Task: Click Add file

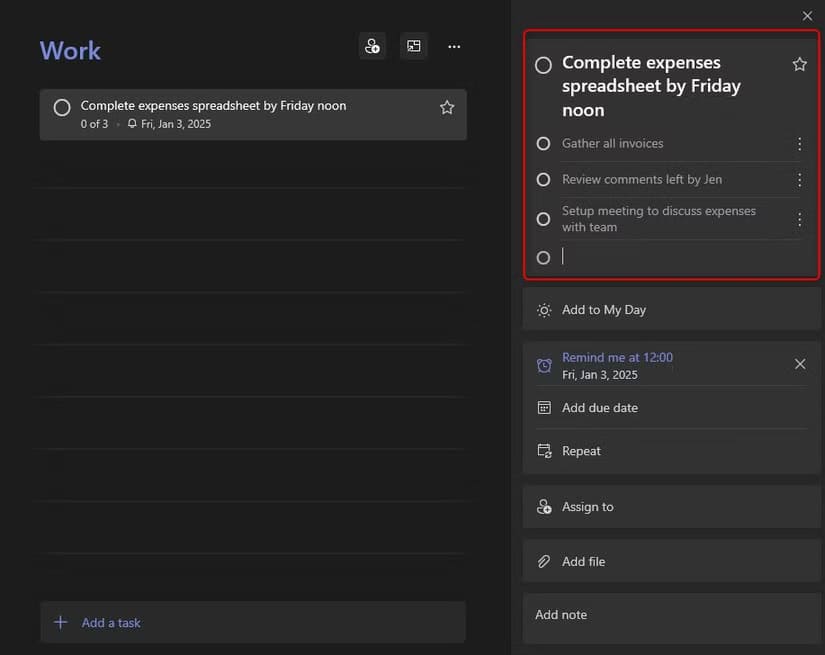Action: 671,561
